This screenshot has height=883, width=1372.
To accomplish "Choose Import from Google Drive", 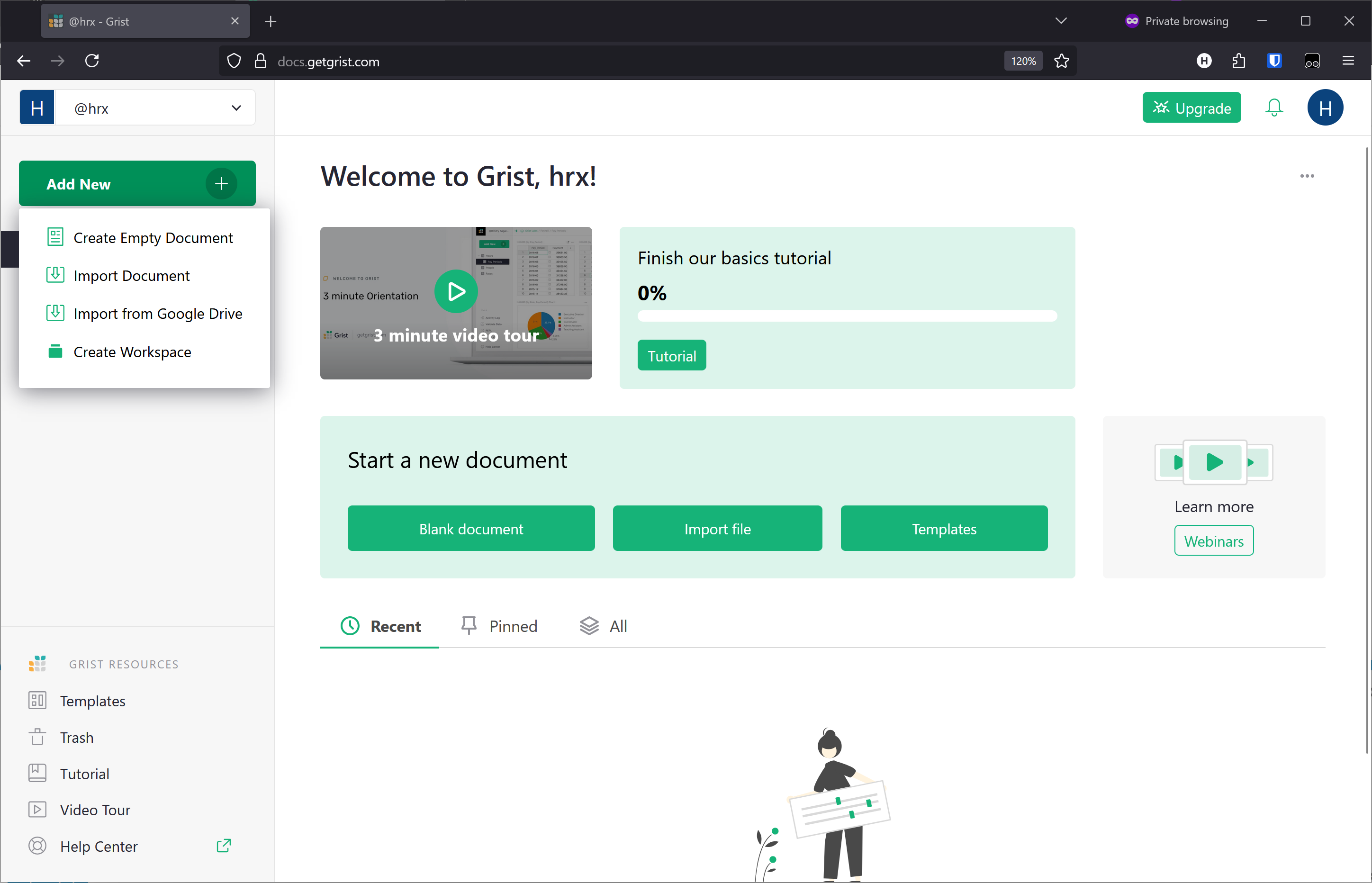I will tap(158, 314).
